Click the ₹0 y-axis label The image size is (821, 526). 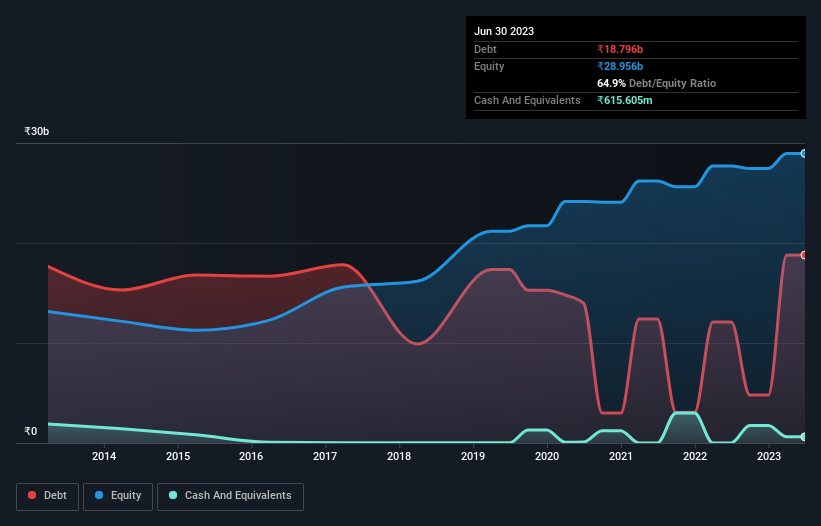click(31, 431)
